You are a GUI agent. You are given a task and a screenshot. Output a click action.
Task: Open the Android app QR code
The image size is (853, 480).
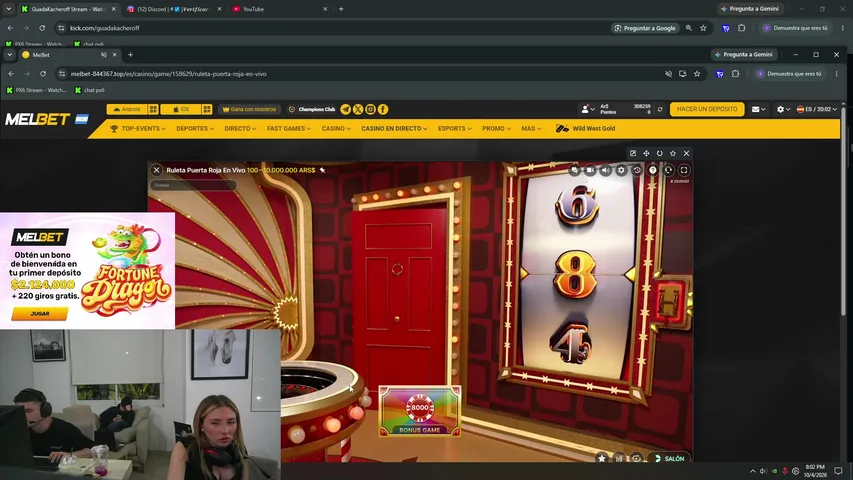(153, 109)
